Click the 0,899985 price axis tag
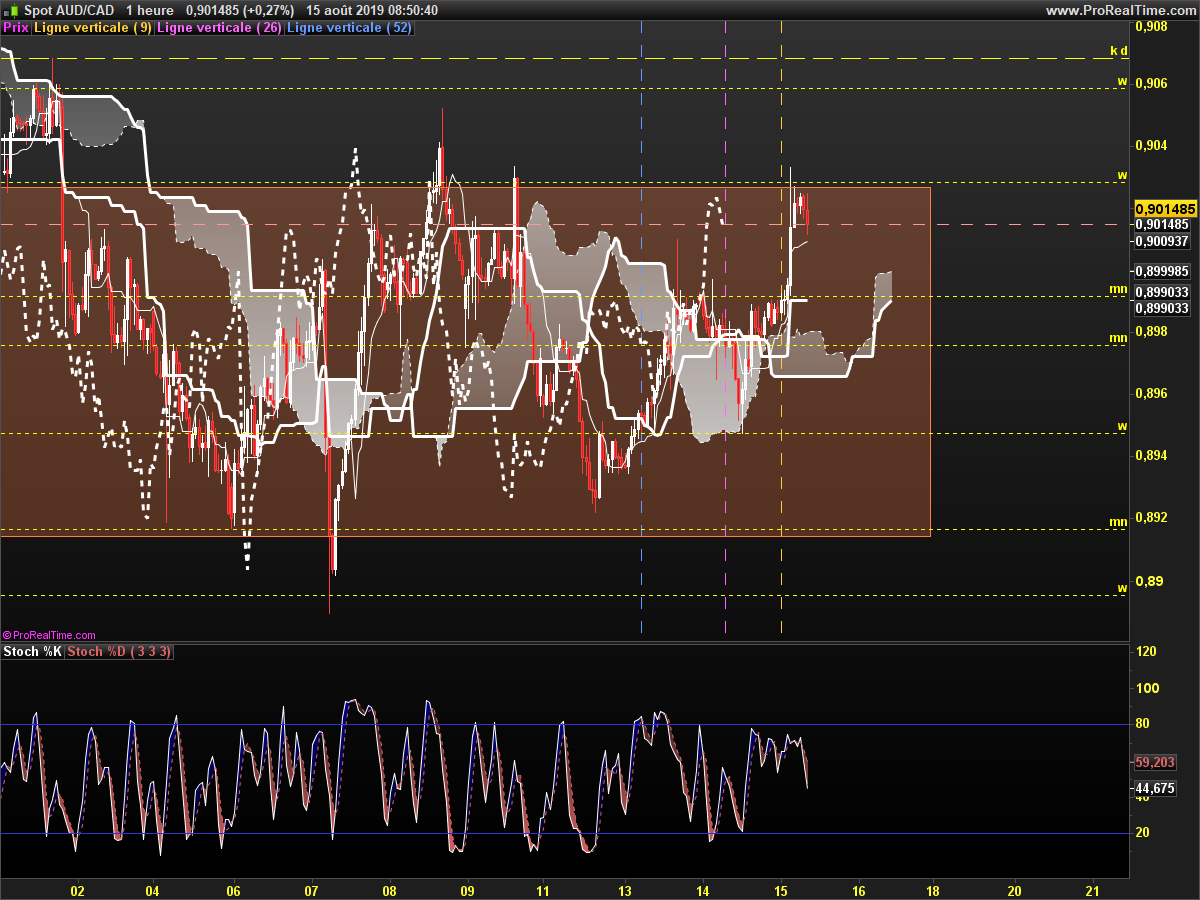This screenshot has width=1200, height=900. tap(1161, 271)
